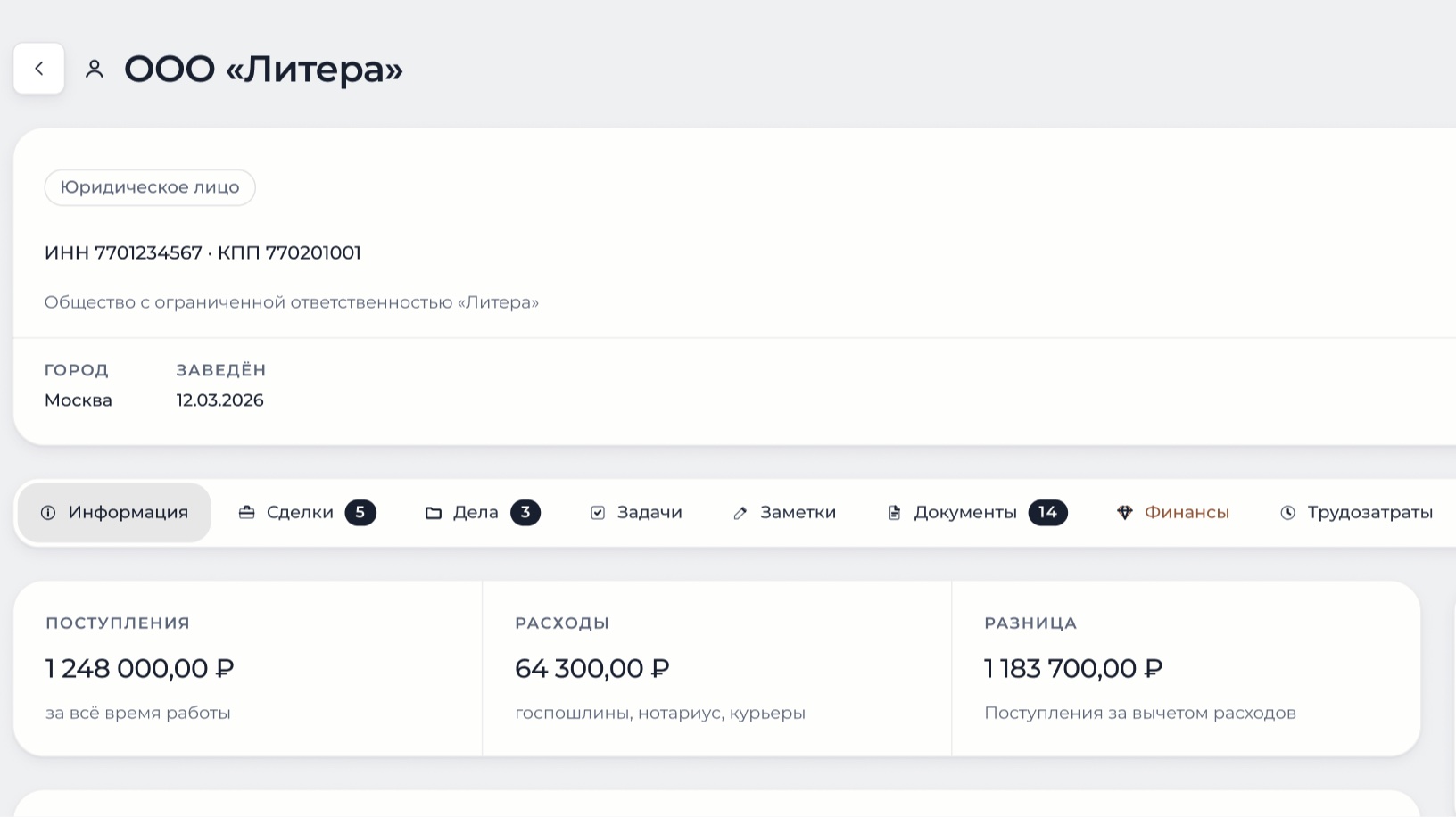Screen dimensions: 1456x817
Task: Click the folder icon next to Дела
Action: pyautogui.click(x=434, y=513)
